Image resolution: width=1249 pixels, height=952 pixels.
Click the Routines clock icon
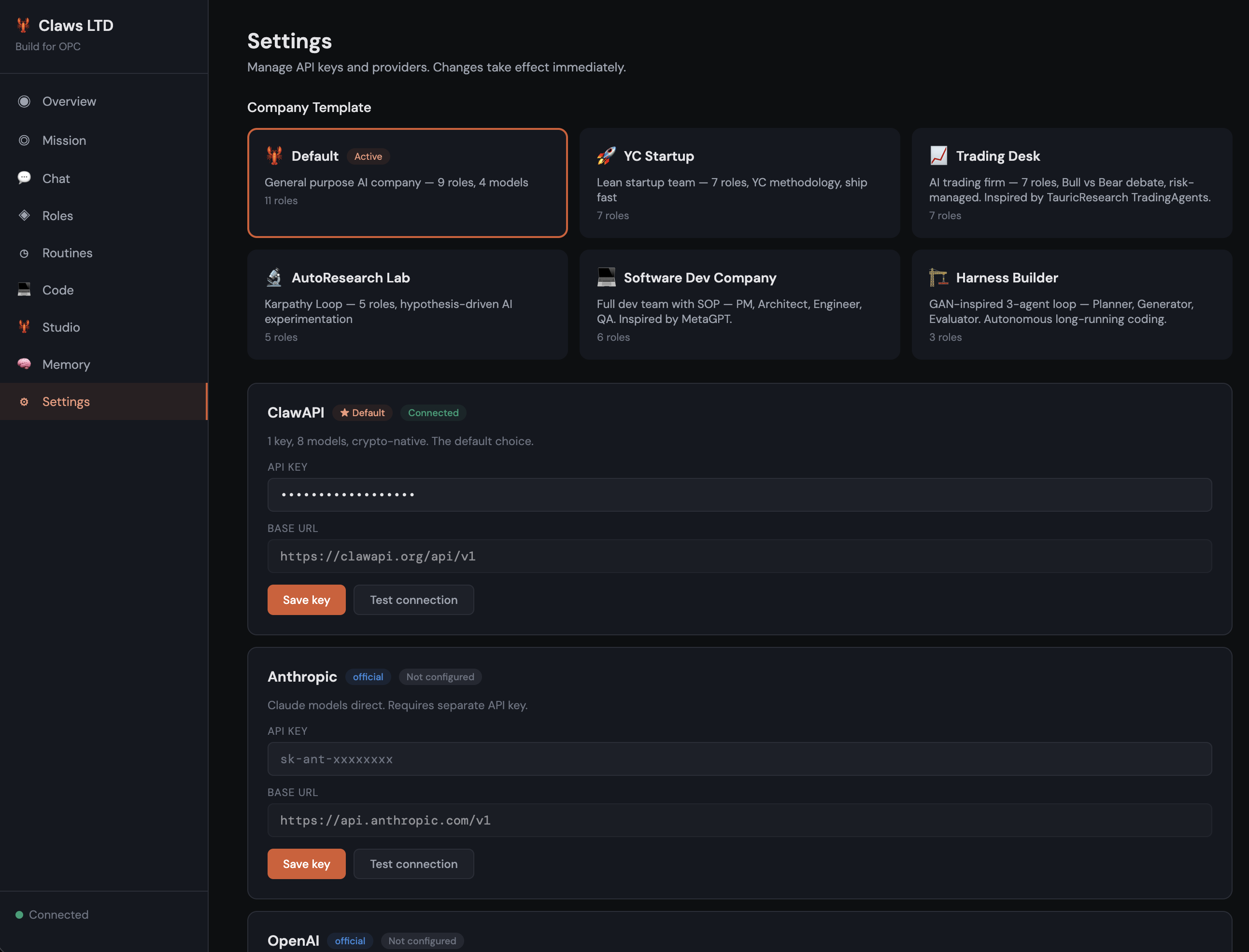(x=24, y=253)
